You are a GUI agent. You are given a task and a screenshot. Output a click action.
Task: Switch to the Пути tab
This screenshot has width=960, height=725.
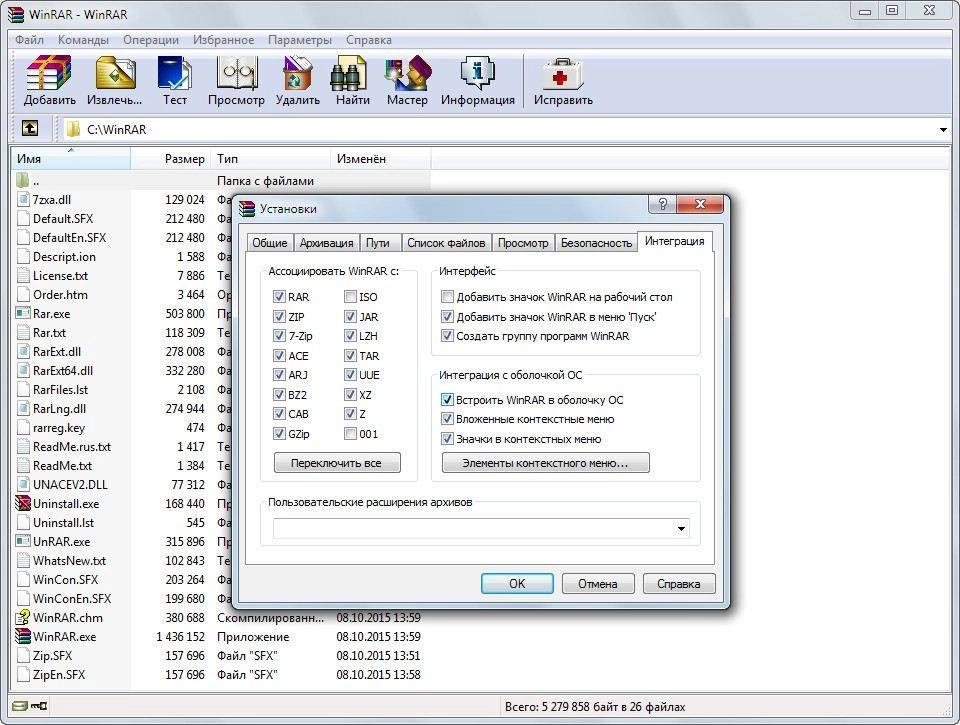coord(378,243)
